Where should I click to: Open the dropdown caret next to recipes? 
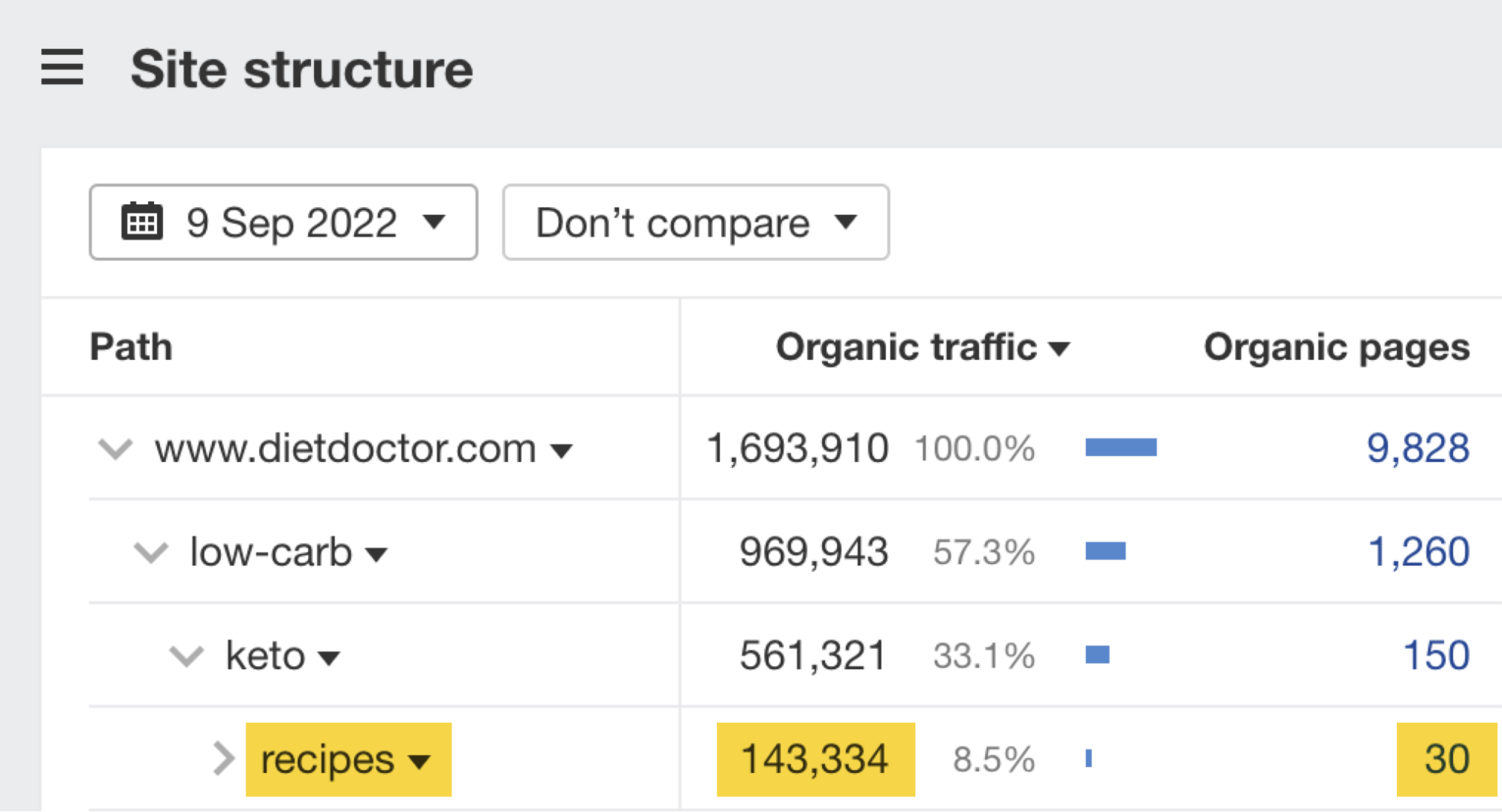coord(421,761)
